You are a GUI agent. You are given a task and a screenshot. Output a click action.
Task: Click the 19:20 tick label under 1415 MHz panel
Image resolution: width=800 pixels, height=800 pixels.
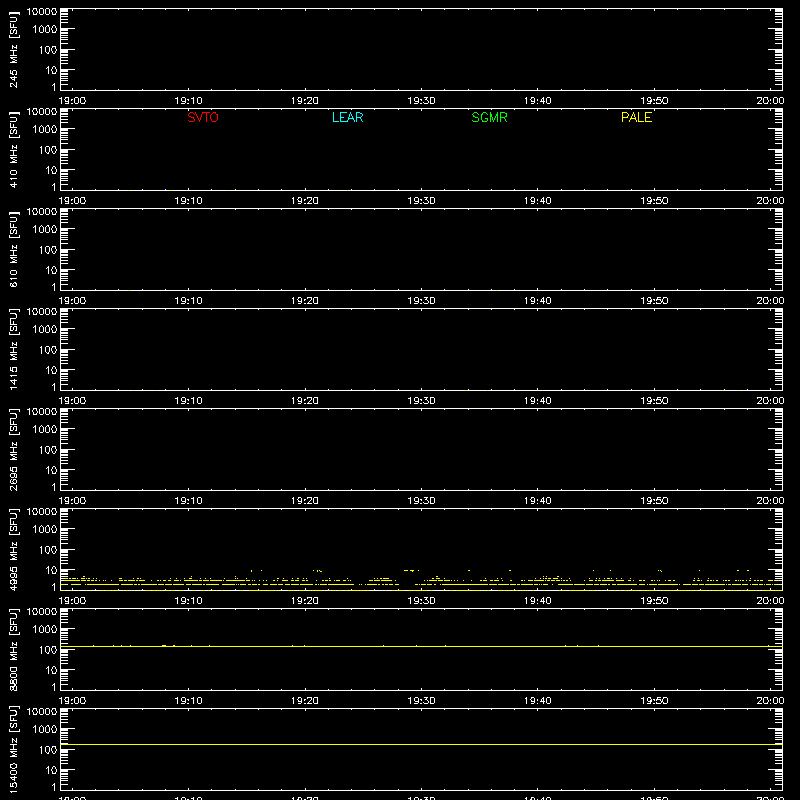(x=305, y=401)
